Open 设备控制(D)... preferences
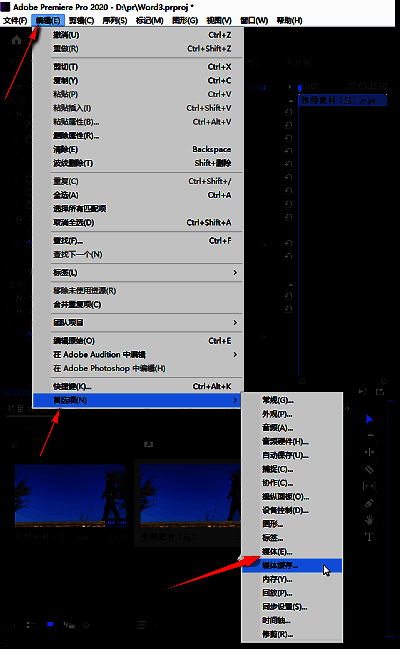This screenshot has height=649, width=400. [292, 510]
